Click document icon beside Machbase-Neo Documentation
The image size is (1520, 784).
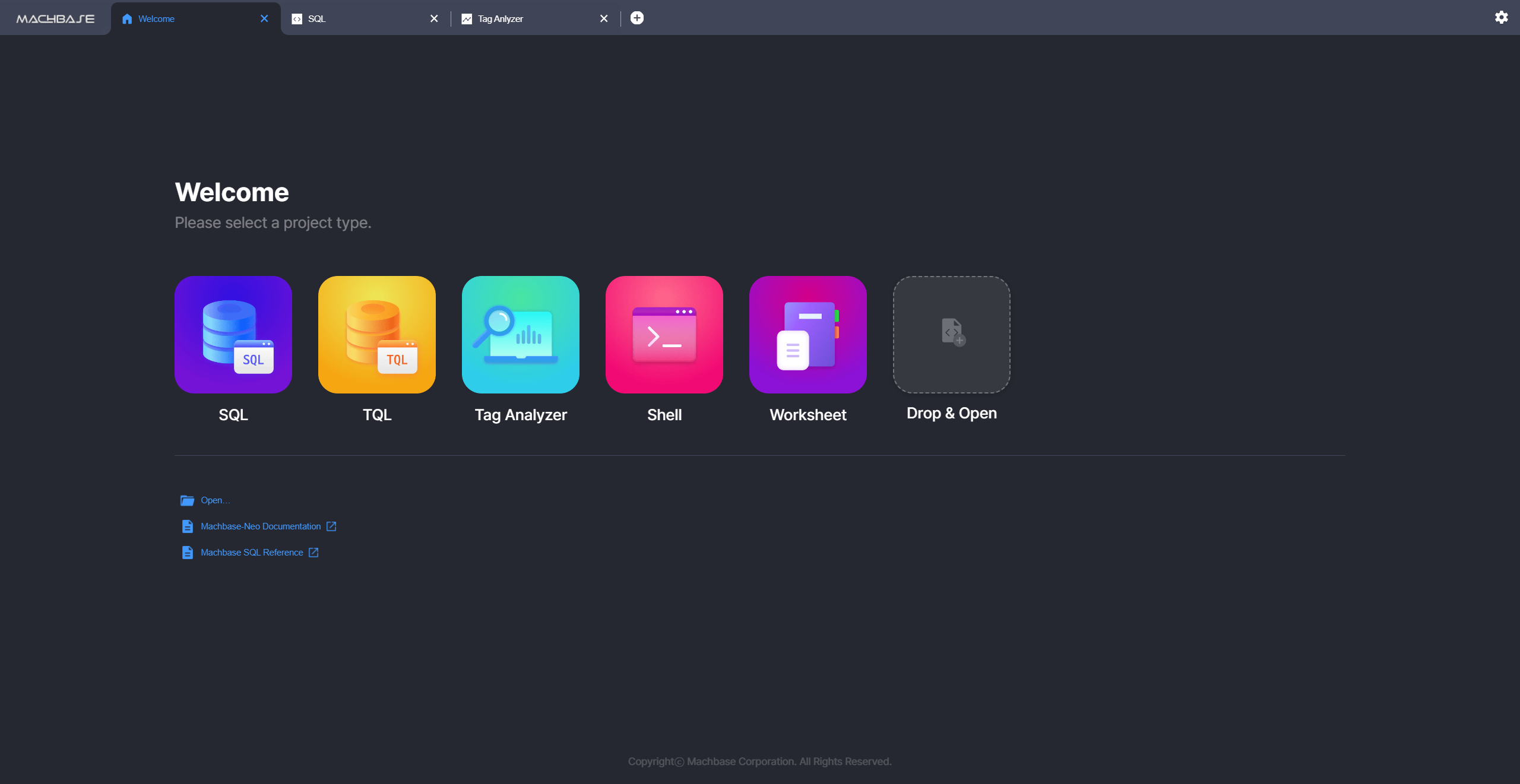187,526
